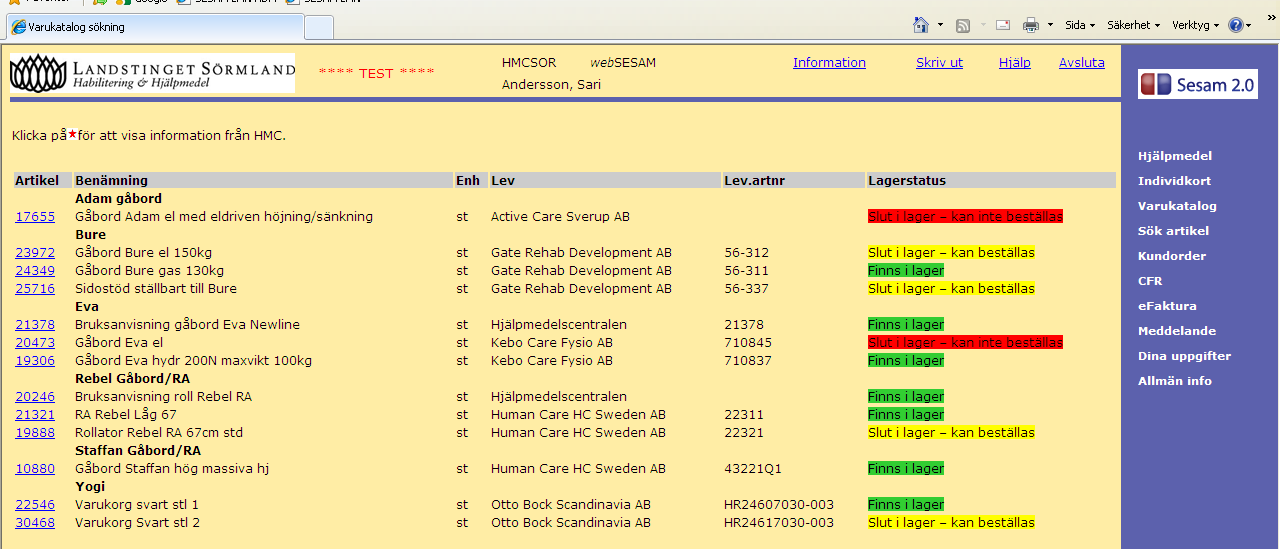Select the Varukatalog sökning browser tab
Image resolution: width=1280 pixels, height=549 pixels.
152,27
